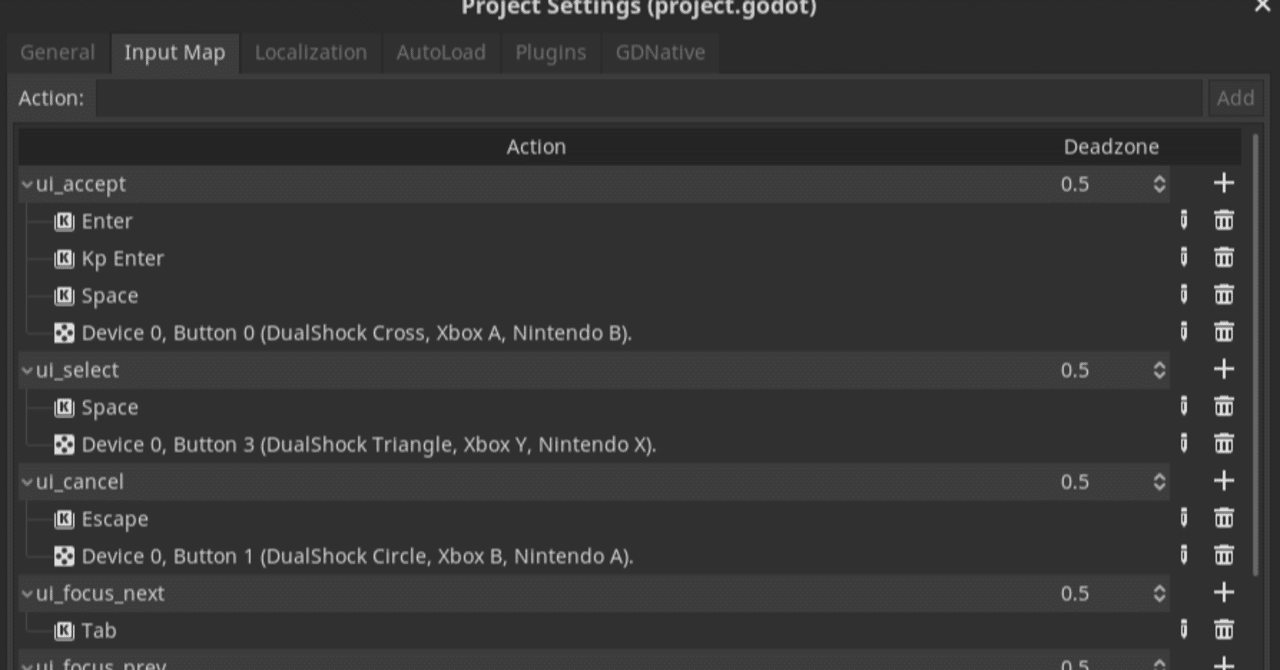Add a new event to ui_accept
Image resolution: width=1280 pixels, height=670 pixels.
1223,183
